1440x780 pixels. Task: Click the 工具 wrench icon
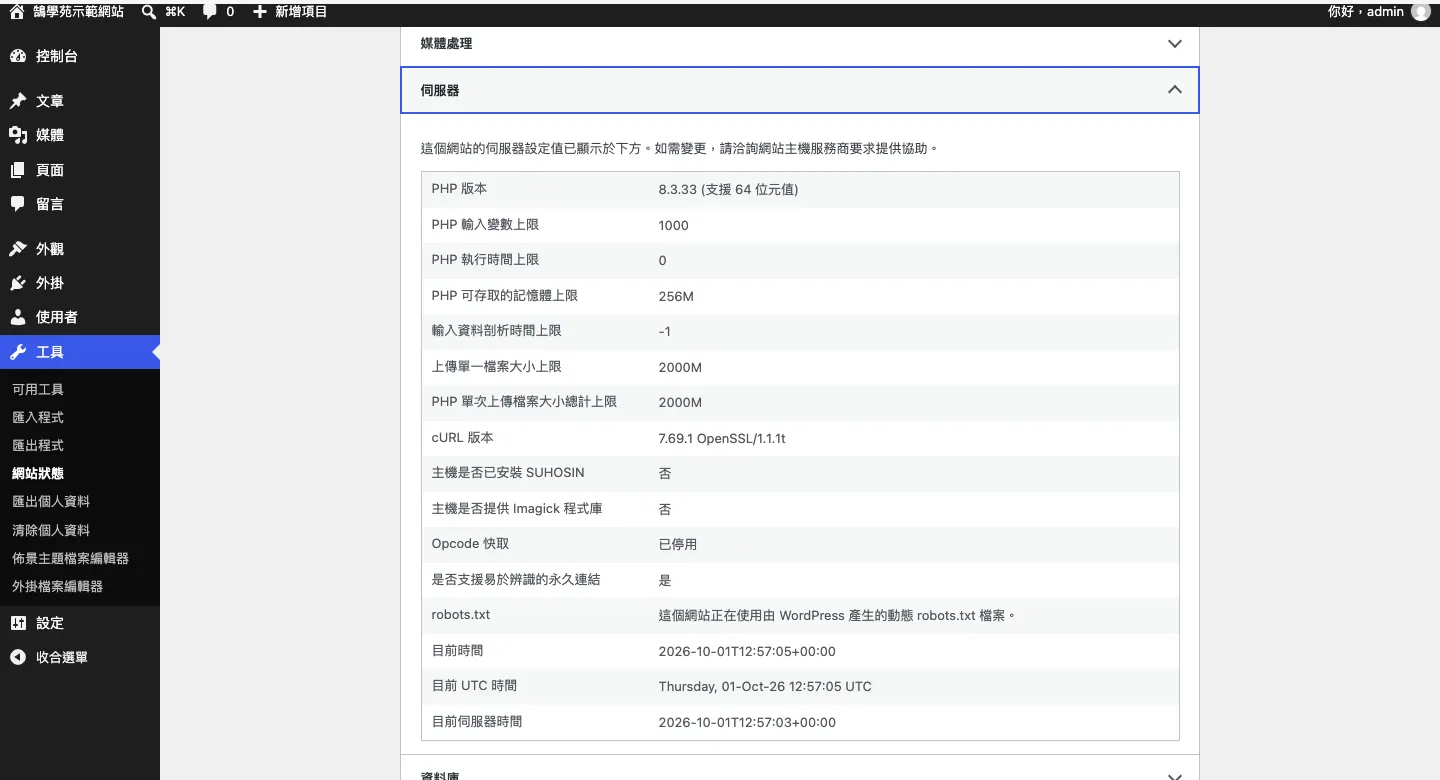pyautogui.click(x=18, y=352)
